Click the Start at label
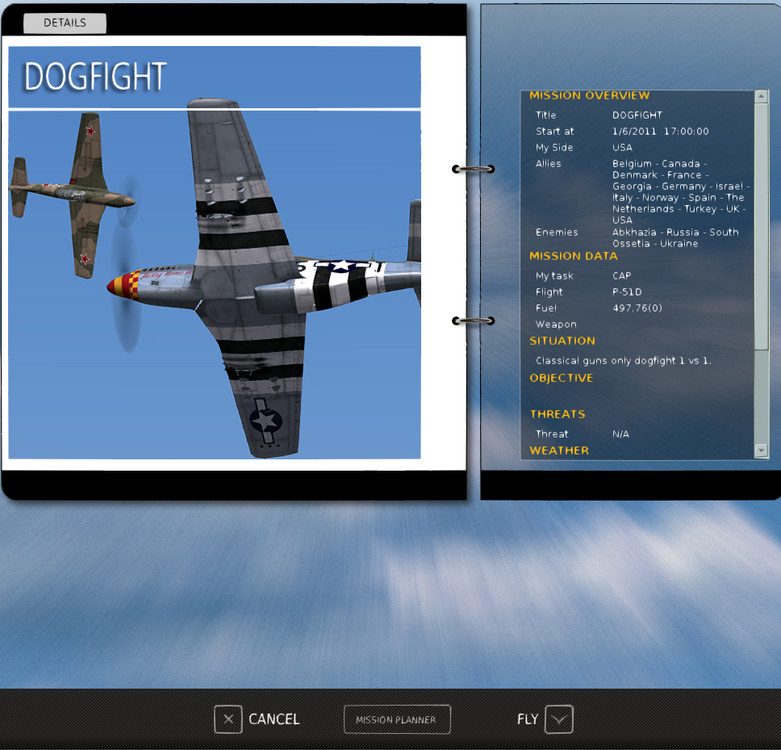 [x=554, y=131]
